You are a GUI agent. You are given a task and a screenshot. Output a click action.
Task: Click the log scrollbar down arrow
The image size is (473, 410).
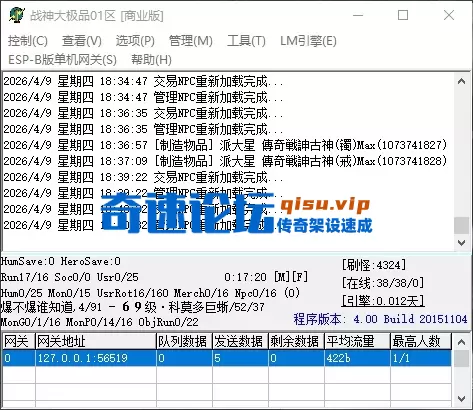(x=462, y=243)
